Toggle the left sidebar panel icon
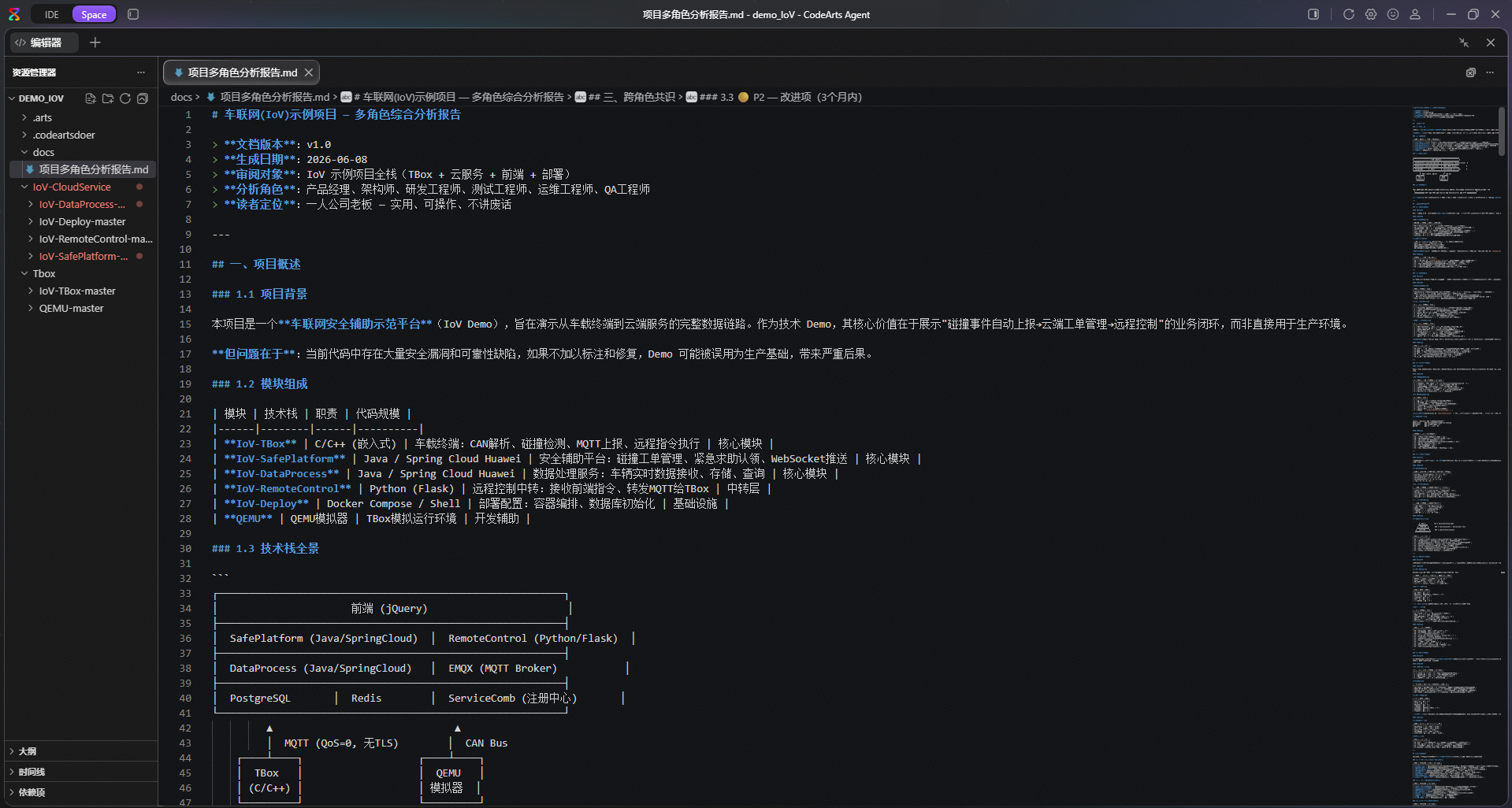The height and width of the screenshot is (808, 1512). click(133, 14)
